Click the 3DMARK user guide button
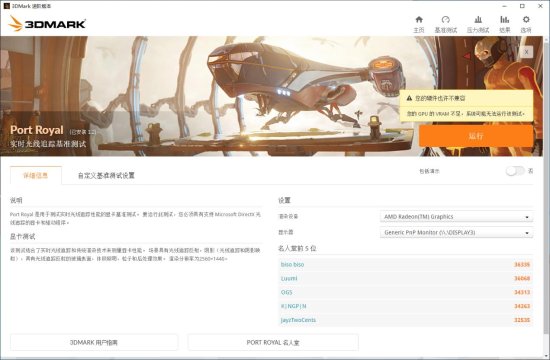 pyautogui.click(x=94, y=342)
